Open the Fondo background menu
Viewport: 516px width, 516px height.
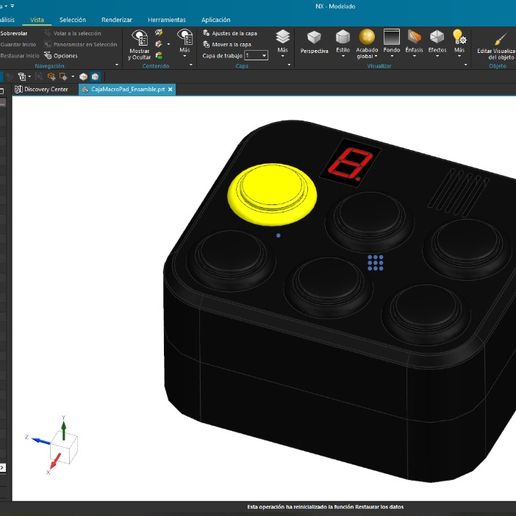(391, 43)
